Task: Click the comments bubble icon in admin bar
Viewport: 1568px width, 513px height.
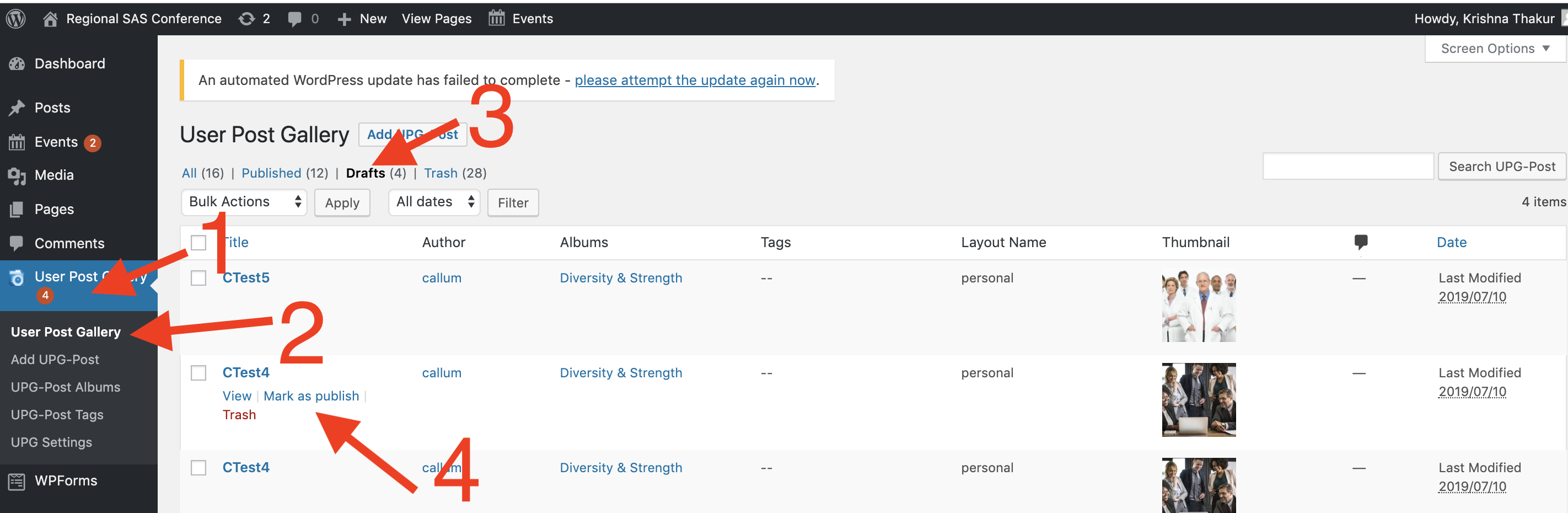Action: (x=294, y=19)
